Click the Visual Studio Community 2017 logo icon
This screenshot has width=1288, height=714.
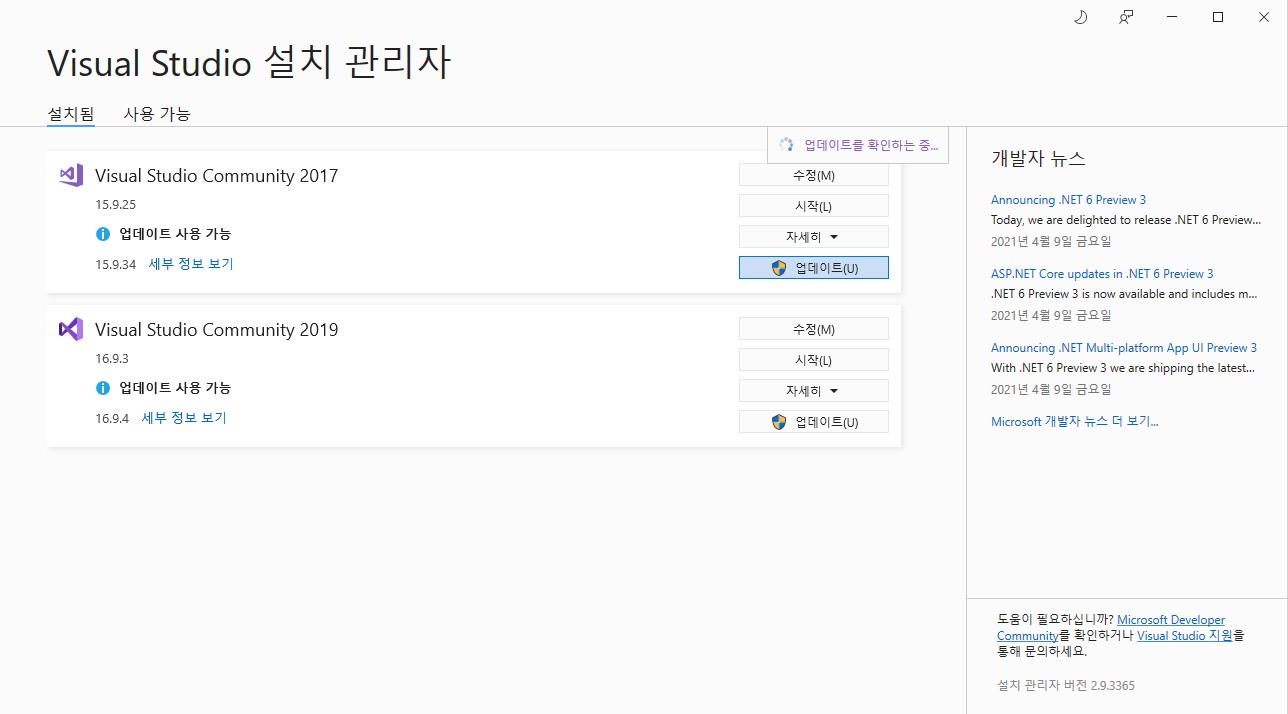[x=71, y=175]
